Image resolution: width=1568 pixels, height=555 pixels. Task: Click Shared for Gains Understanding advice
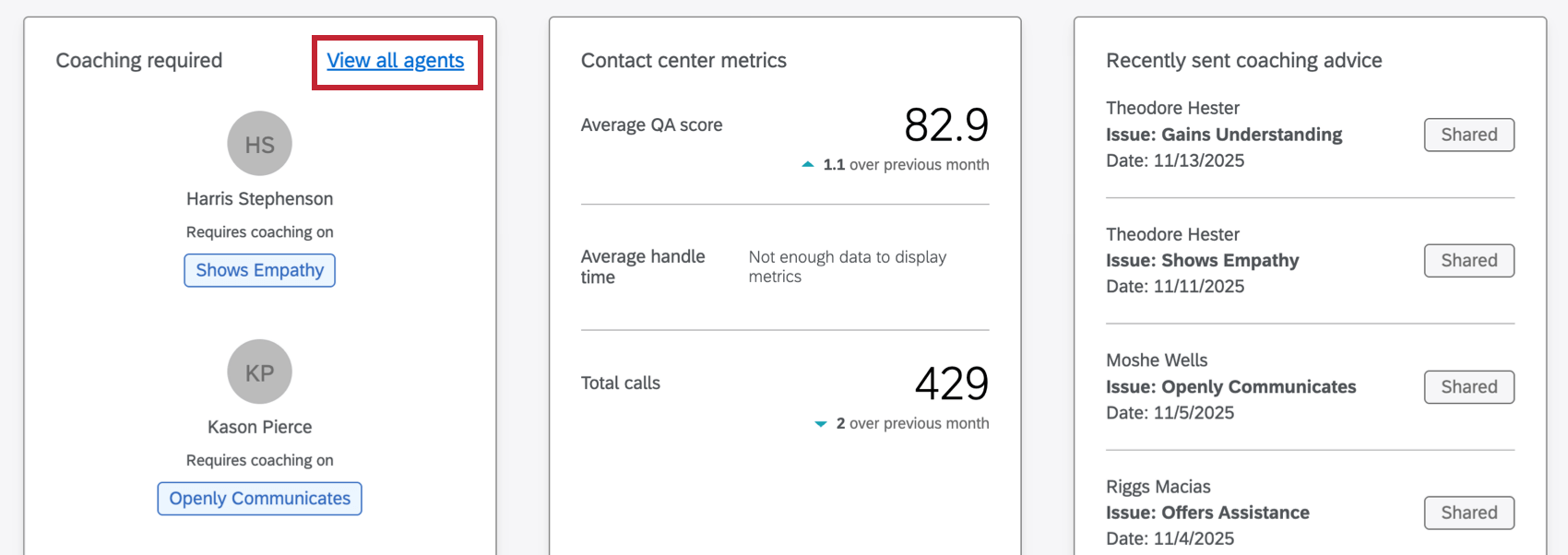1468,135
